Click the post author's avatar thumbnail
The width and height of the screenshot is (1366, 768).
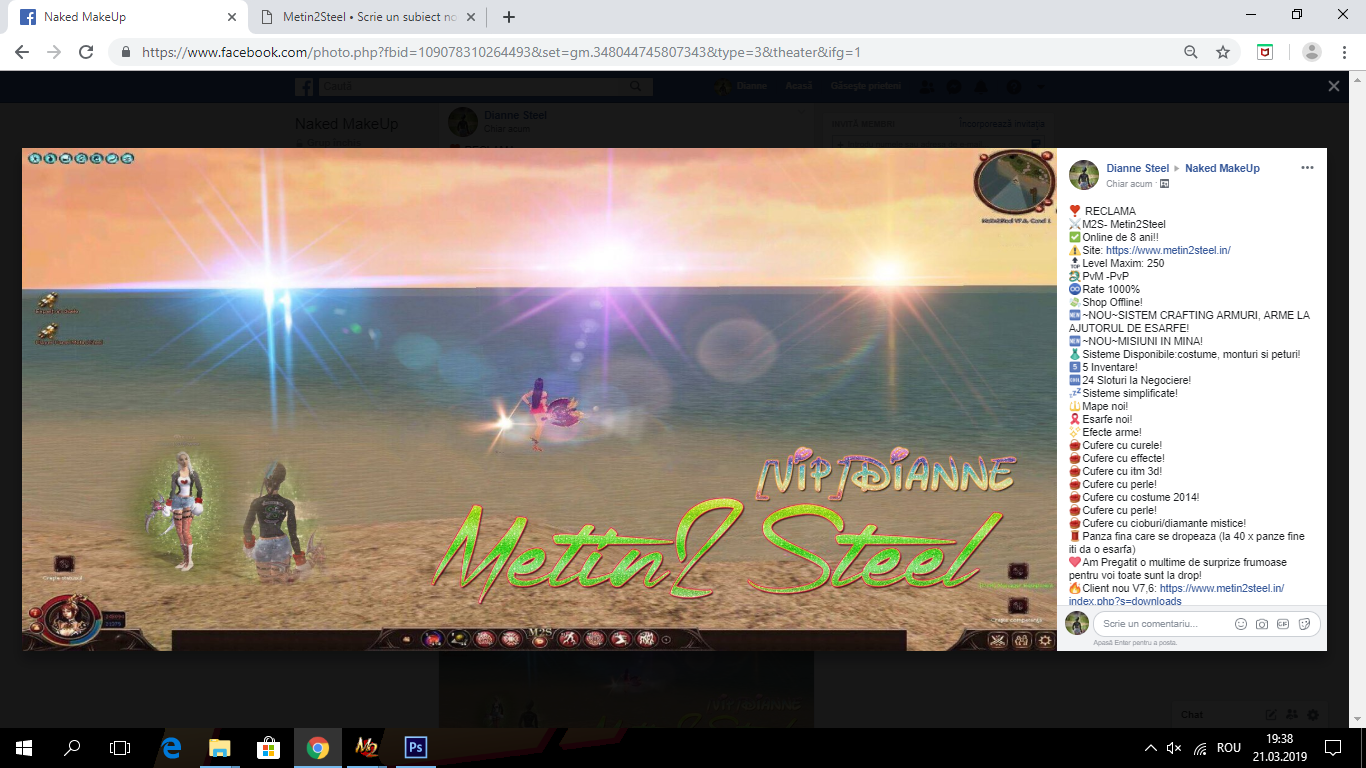click(1084, 175)
